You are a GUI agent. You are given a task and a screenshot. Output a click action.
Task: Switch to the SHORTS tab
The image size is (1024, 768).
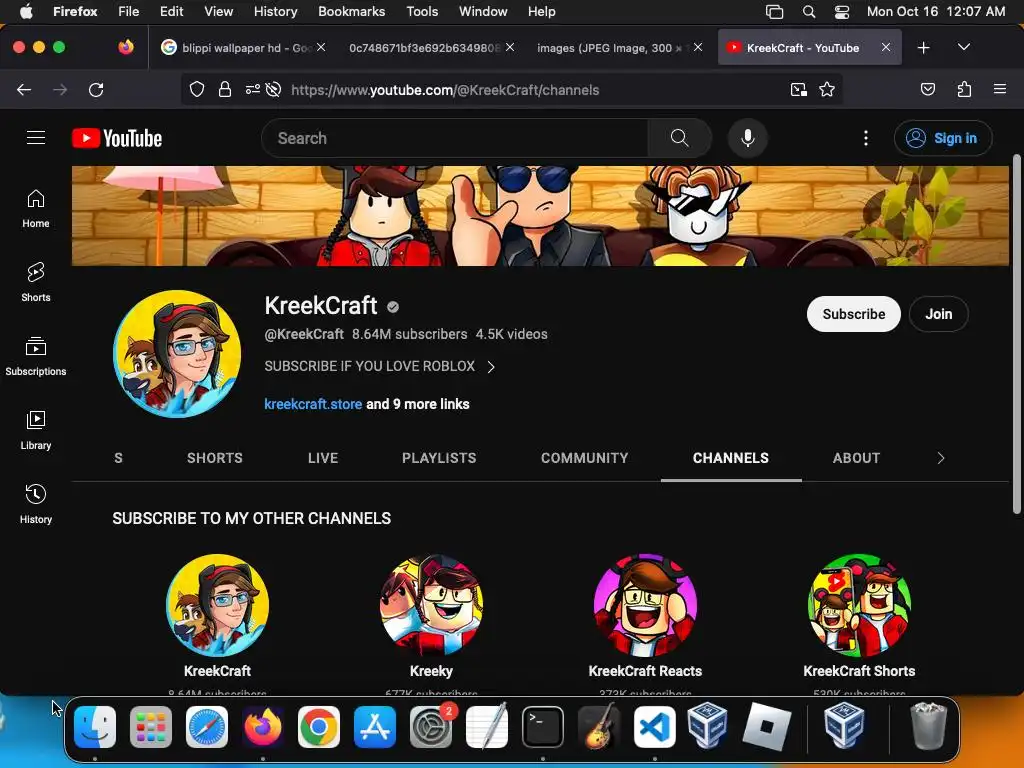click(x=215, y=458)
